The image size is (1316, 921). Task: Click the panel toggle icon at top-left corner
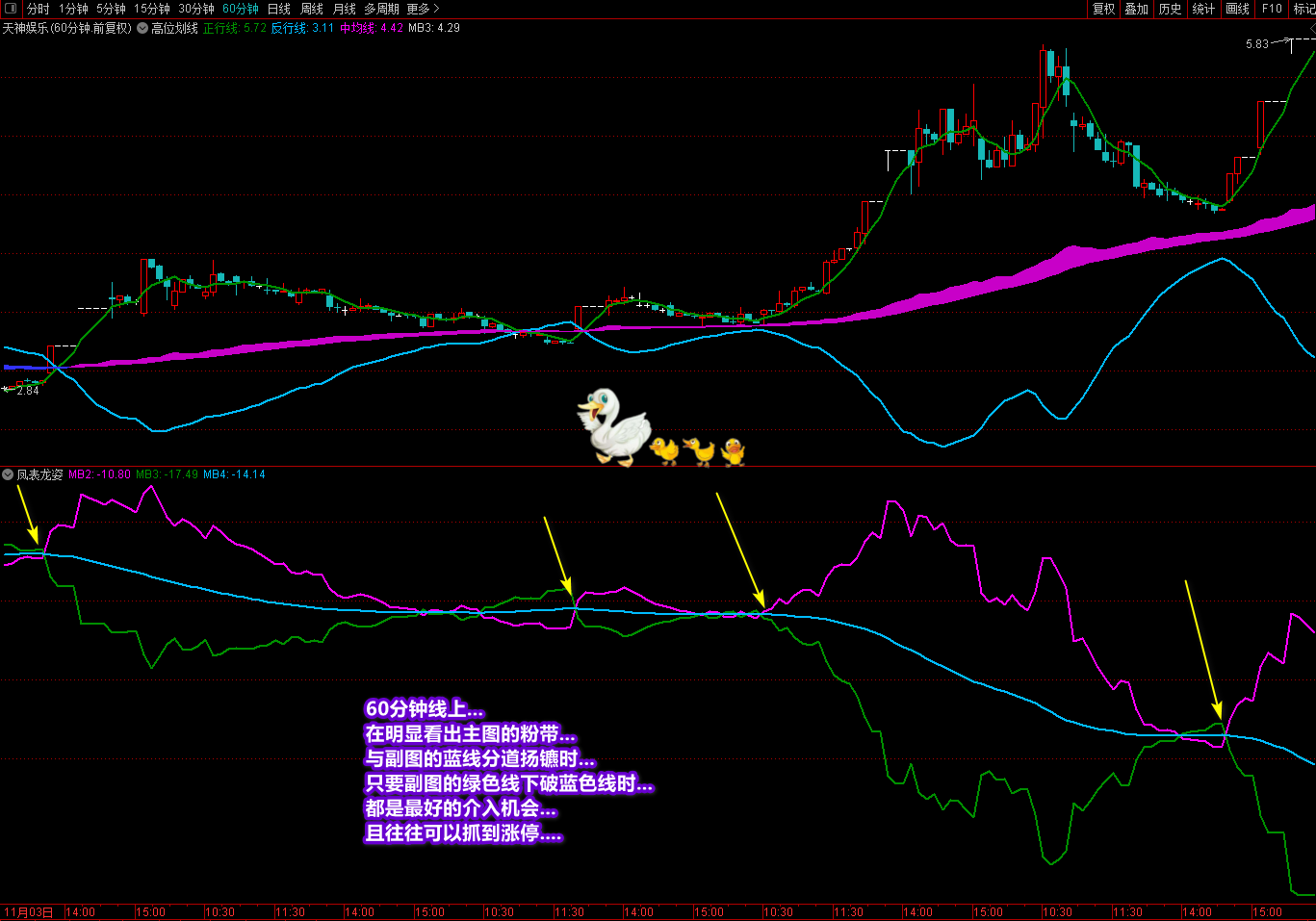point(11,9)
